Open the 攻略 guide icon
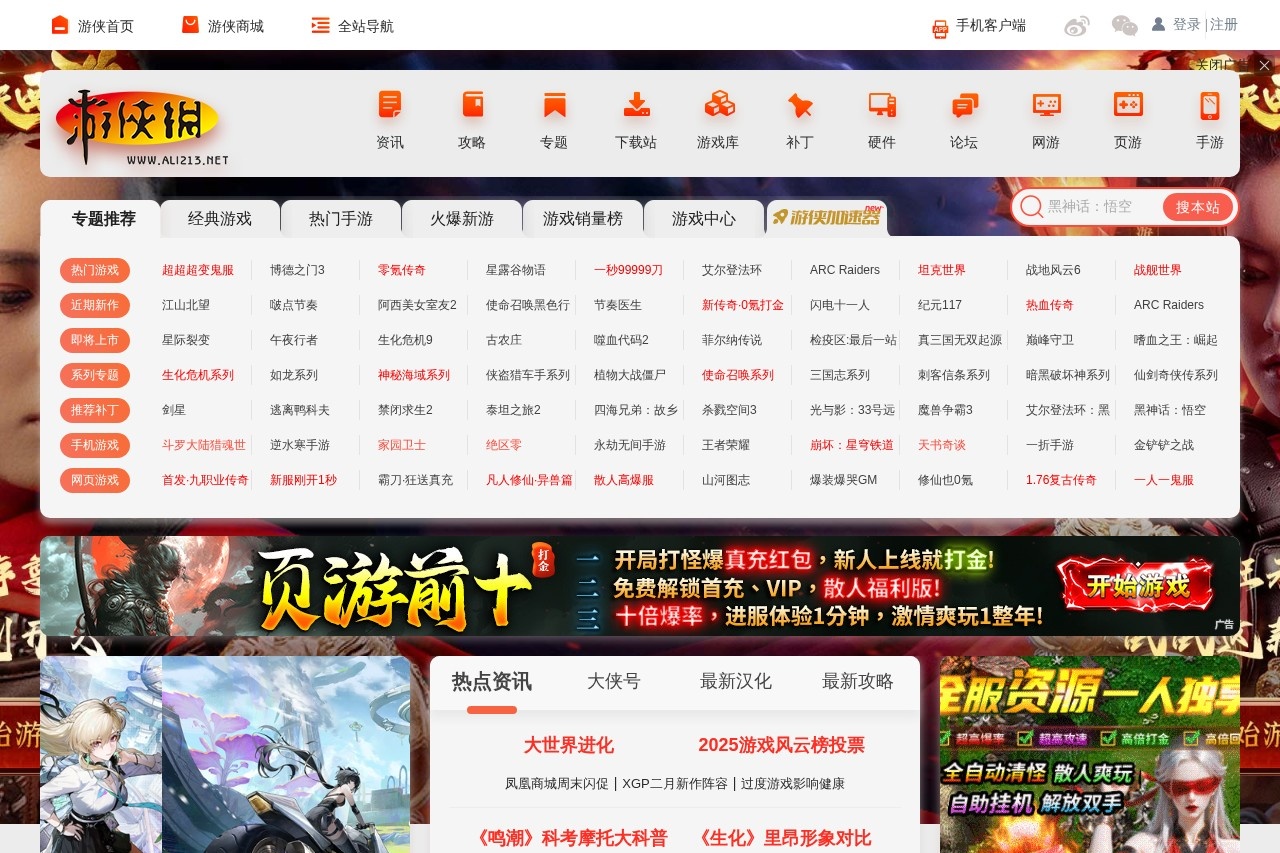 point(472,105)
